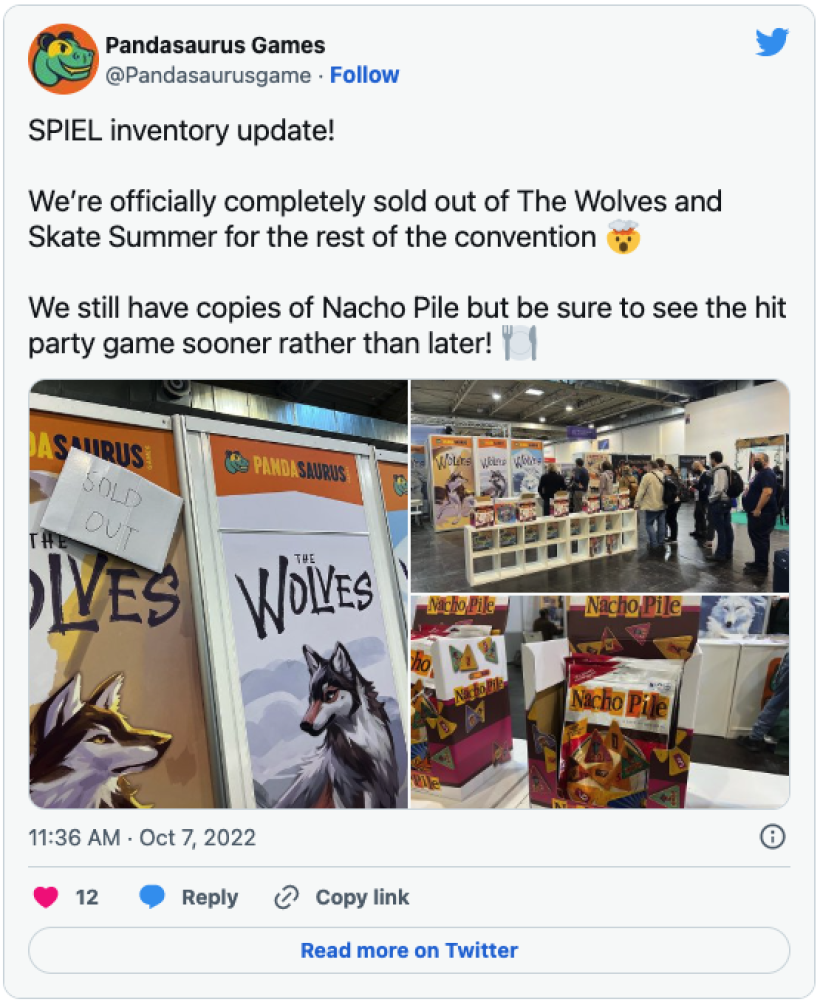Viewport: 820px width, 1005px height.
Task: Open the tweet info circle icon
Action: [772, 837]
